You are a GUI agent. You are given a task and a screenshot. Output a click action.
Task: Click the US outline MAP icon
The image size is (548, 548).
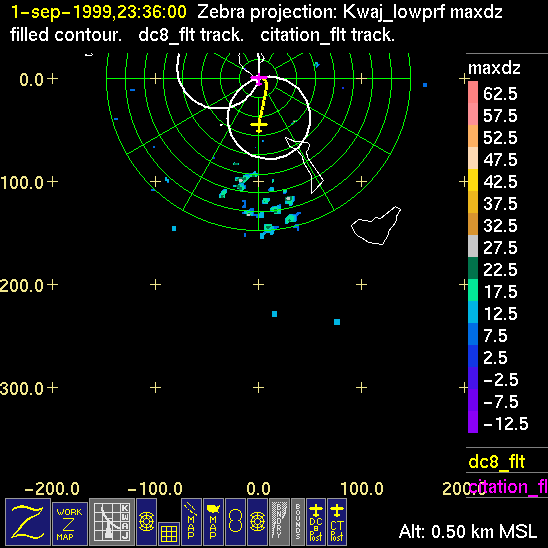[x=213, y=522]
